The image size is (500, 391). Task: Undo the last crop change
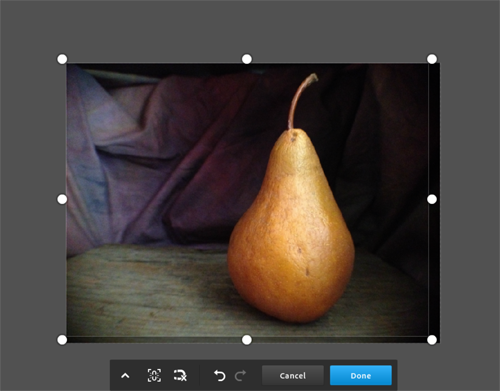click(219, 376)
